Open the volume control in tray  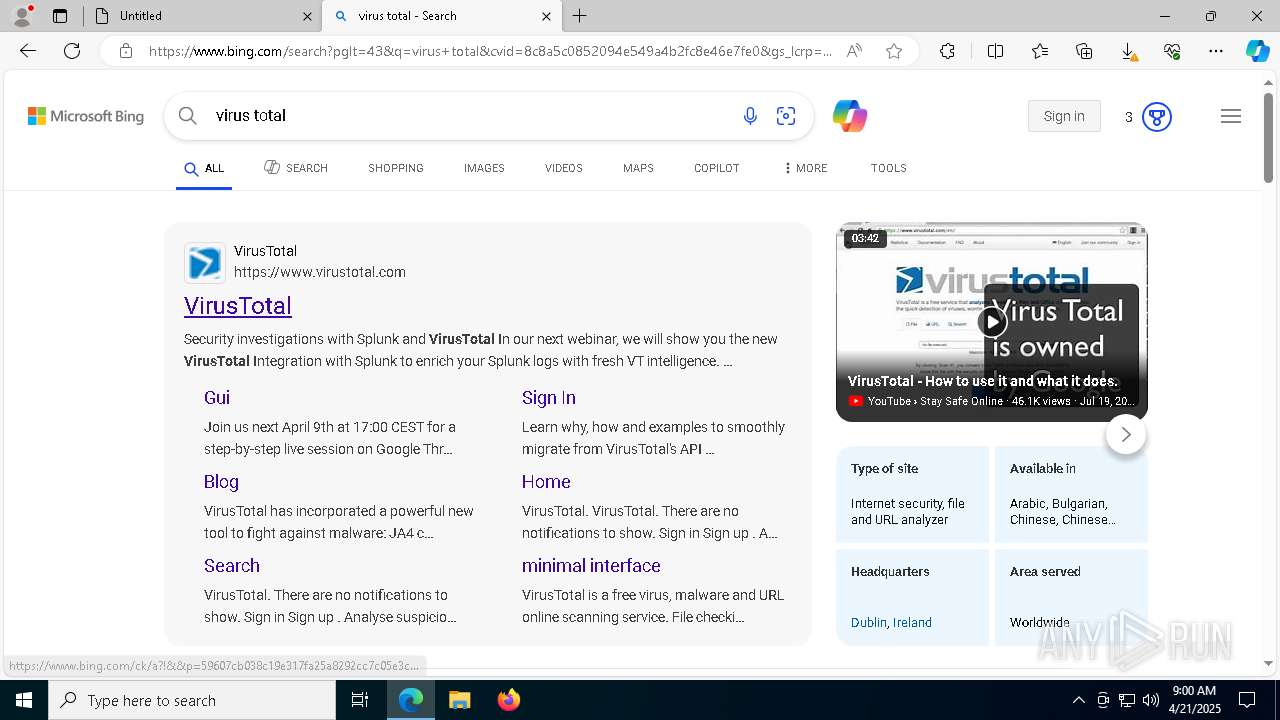coord(1151,700)
